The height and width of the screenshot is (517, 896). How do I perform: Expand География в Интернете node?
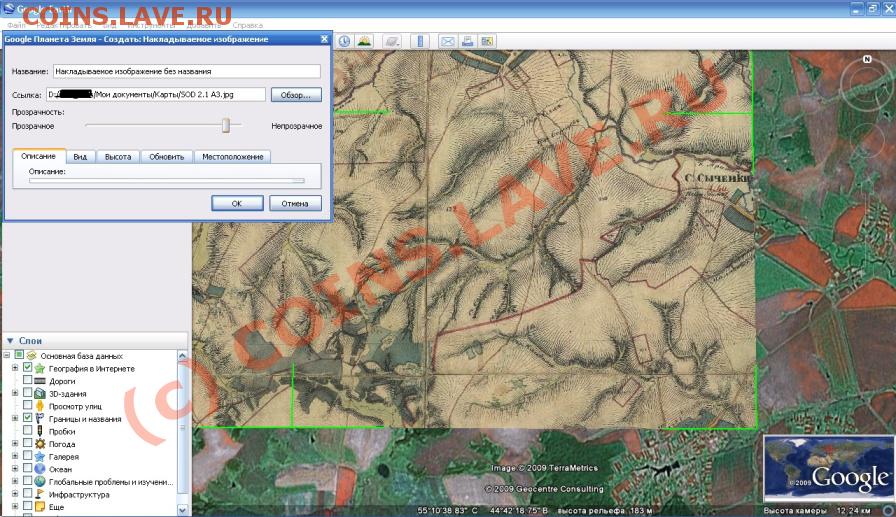tap(15, 368)
